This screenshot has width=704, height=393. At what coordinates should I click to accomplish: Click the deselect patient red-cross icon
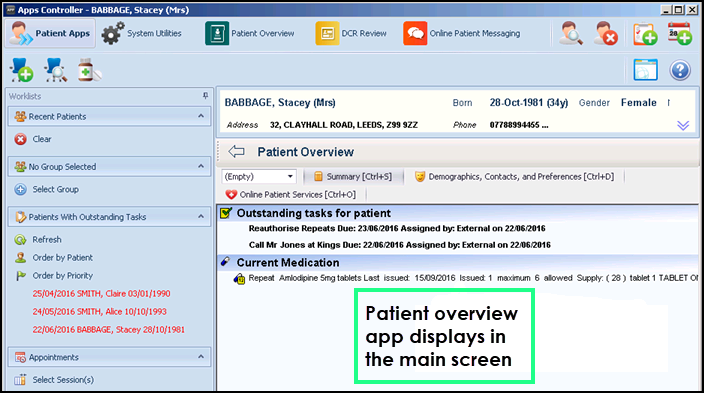[x=605, y=33]
